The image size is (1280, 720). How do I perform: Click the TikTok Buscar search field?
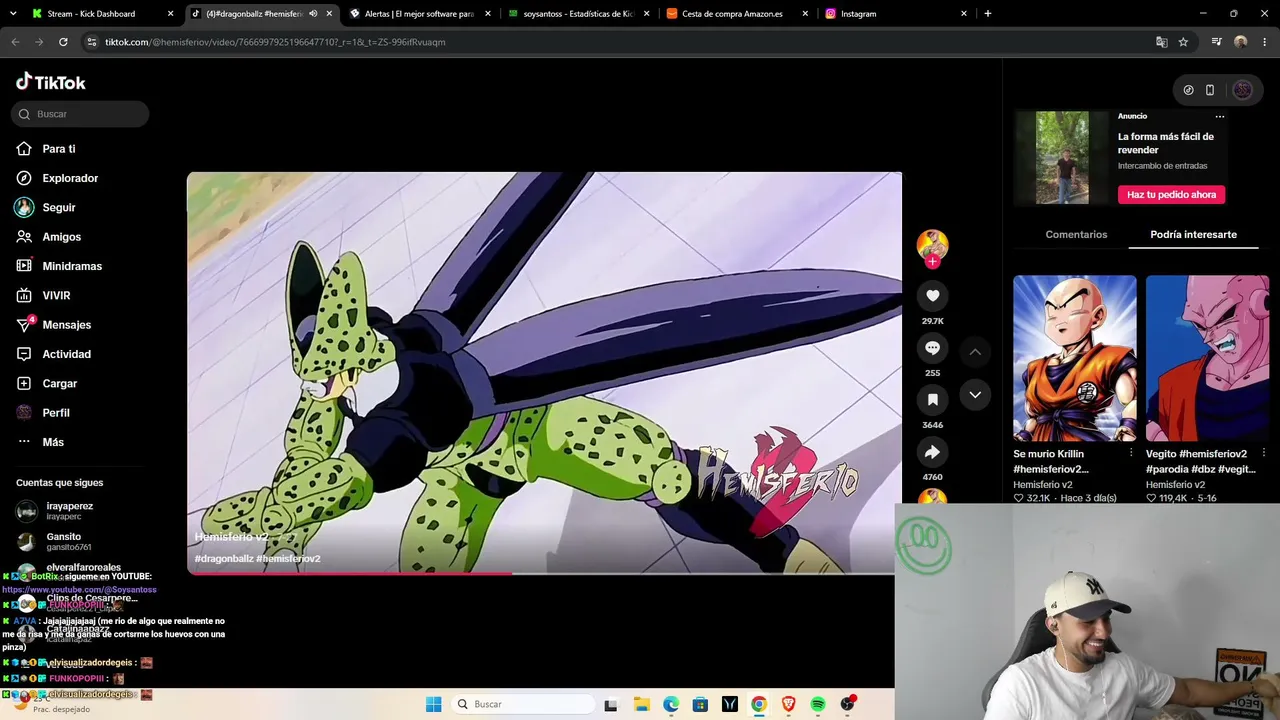80,114
